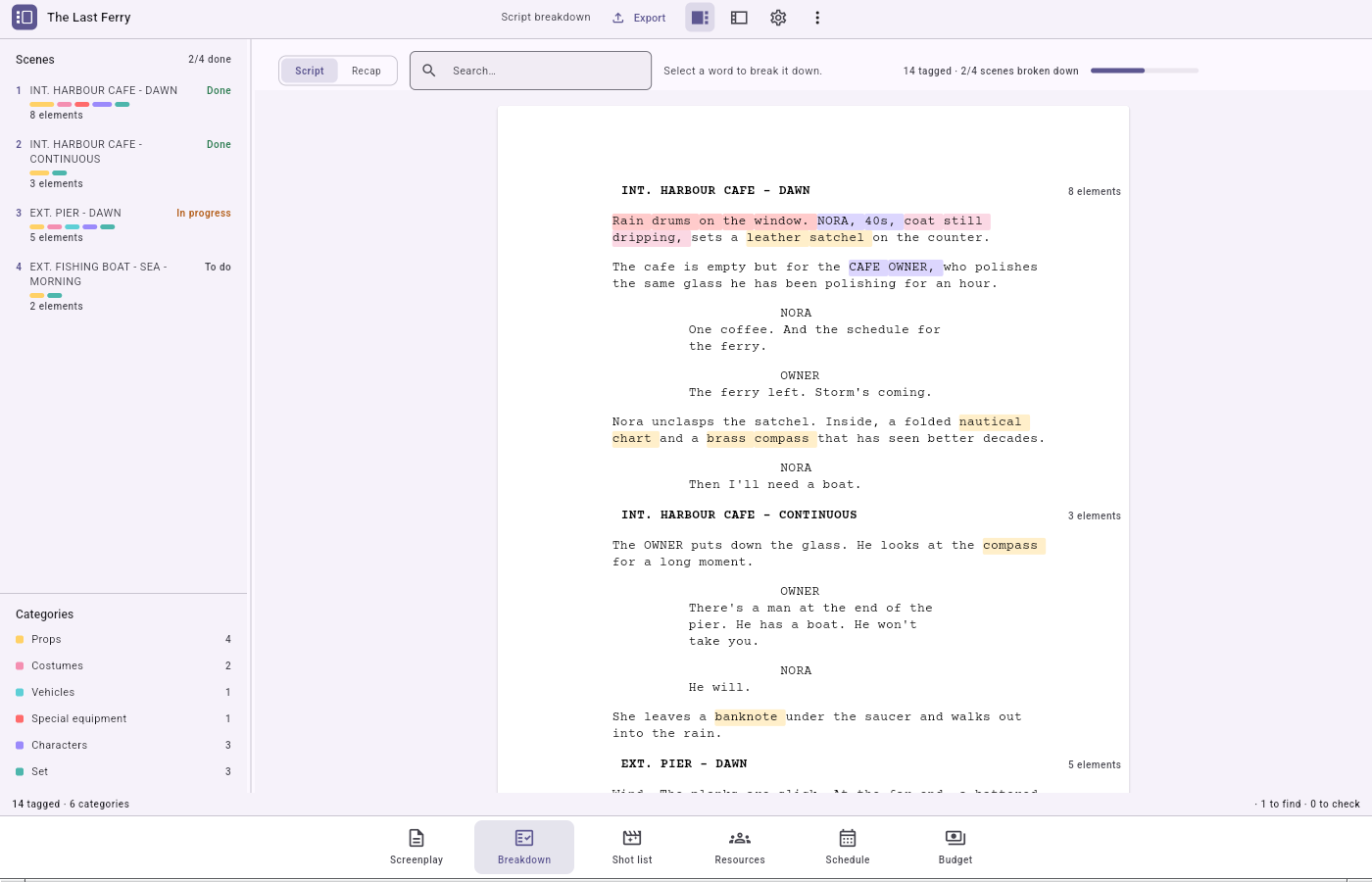The height and width of the screenshot is (882, 1372).
Task: Toggle the left sidebar panel icon
Action: 739,18
